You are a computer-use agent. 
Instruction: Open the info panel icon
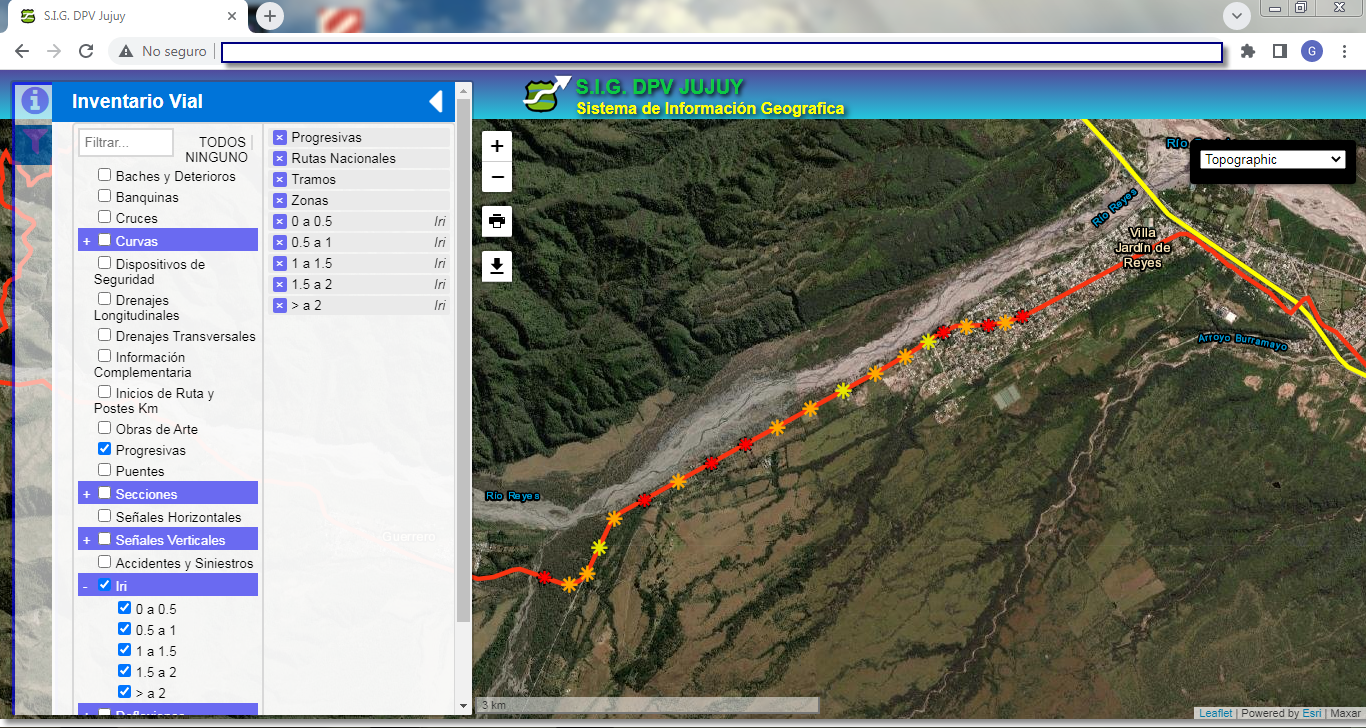coord(35,100)
